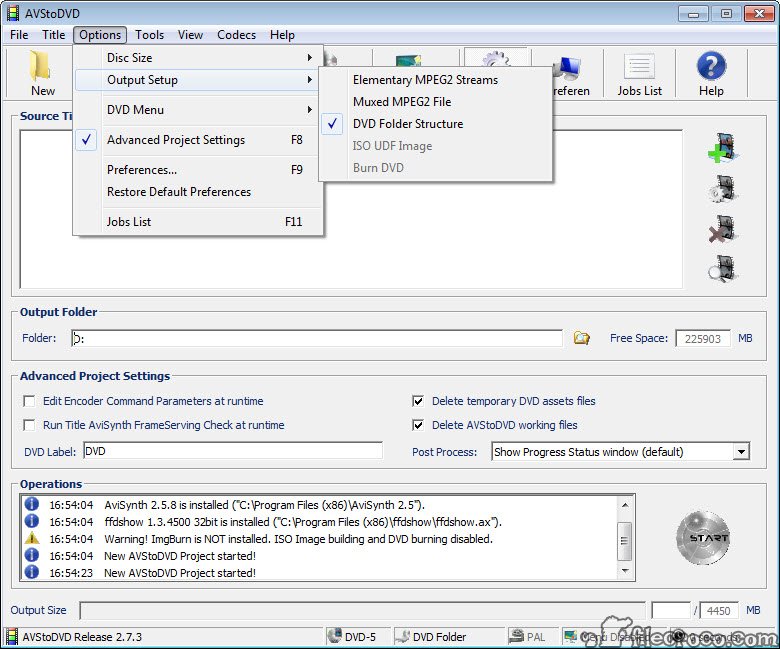Screen dimensions: 780x649
Task: Click the Free Space value field
Action: tap(702, 339)
